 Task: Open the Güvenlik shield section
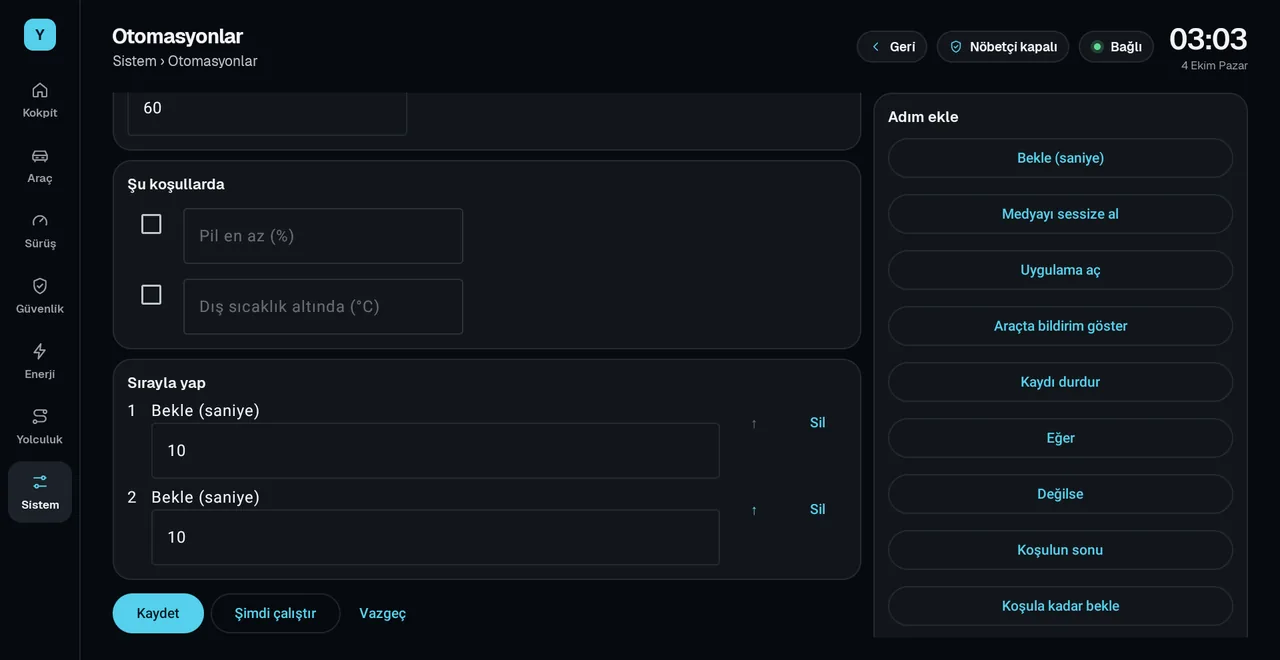coord(40,295)
